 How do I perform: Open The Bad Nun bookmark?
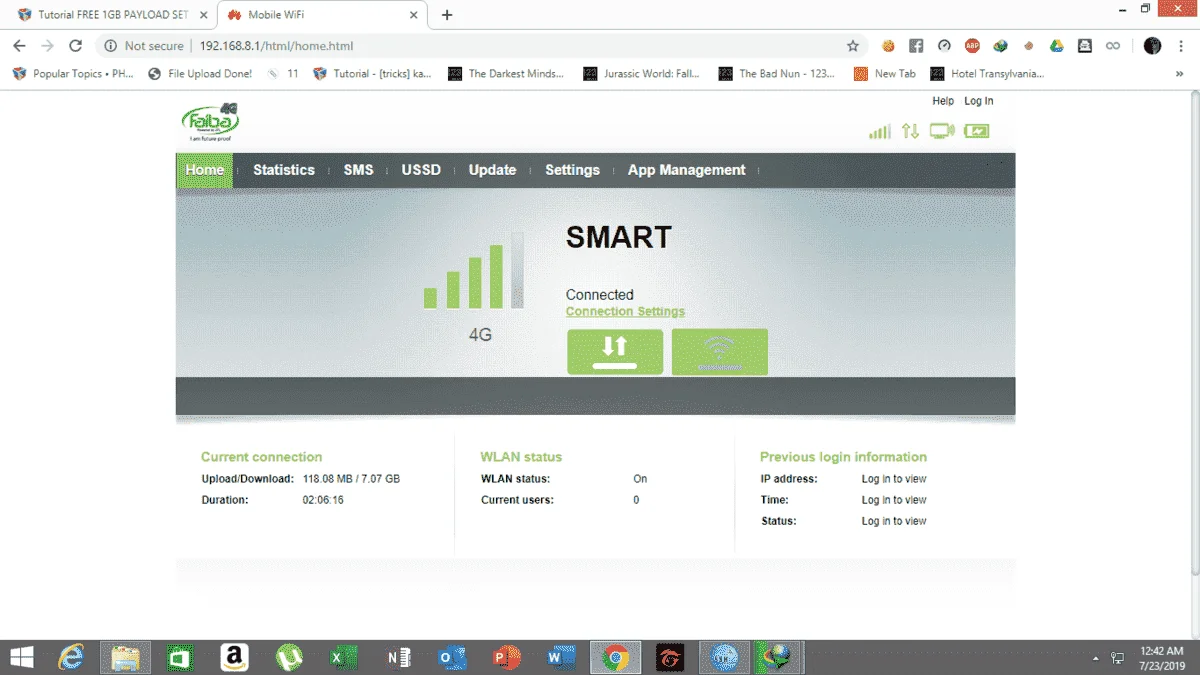pyautogui.click(x=777, y=73)
